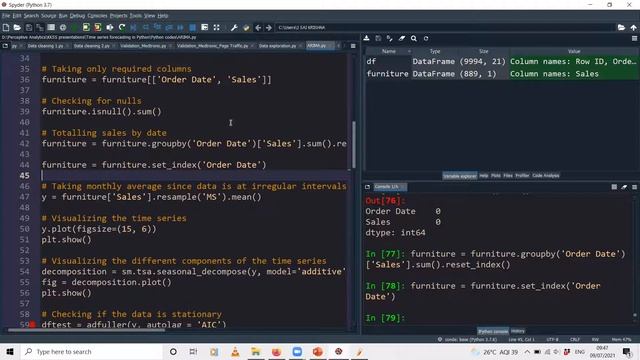This screenshot has height=360, width=640.
Task: Change to parent directory up arrow
Action: pos(633,27)
